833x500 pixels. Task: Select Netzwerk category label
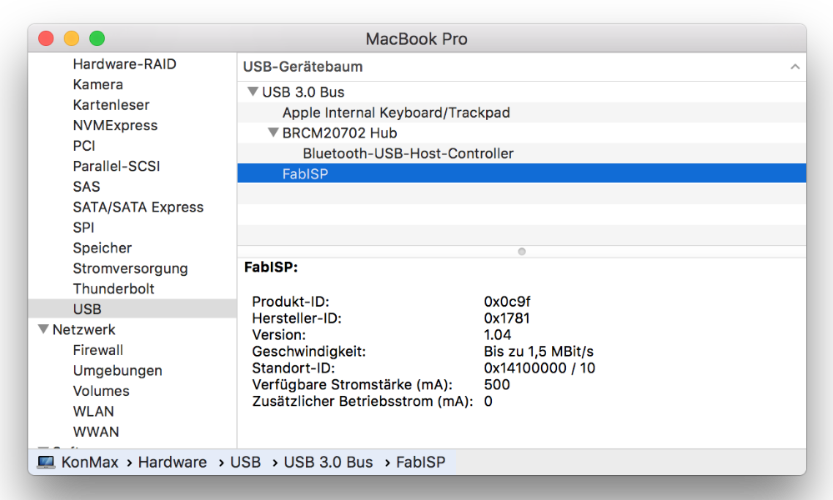[83, 329]
